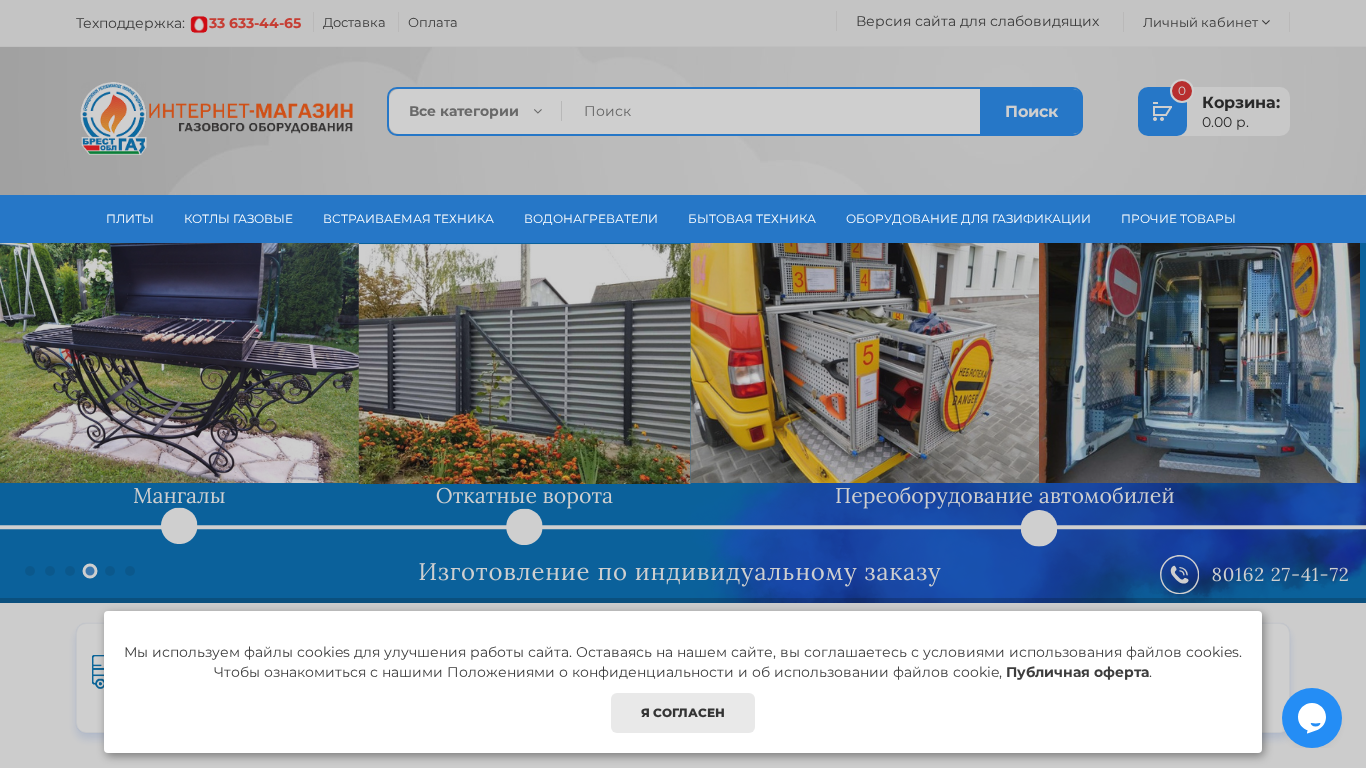Viewport: 1366px width, 768px height.
Task: Click the circle marker under Переоборудование автомобилей
Action: (1038, 528)
